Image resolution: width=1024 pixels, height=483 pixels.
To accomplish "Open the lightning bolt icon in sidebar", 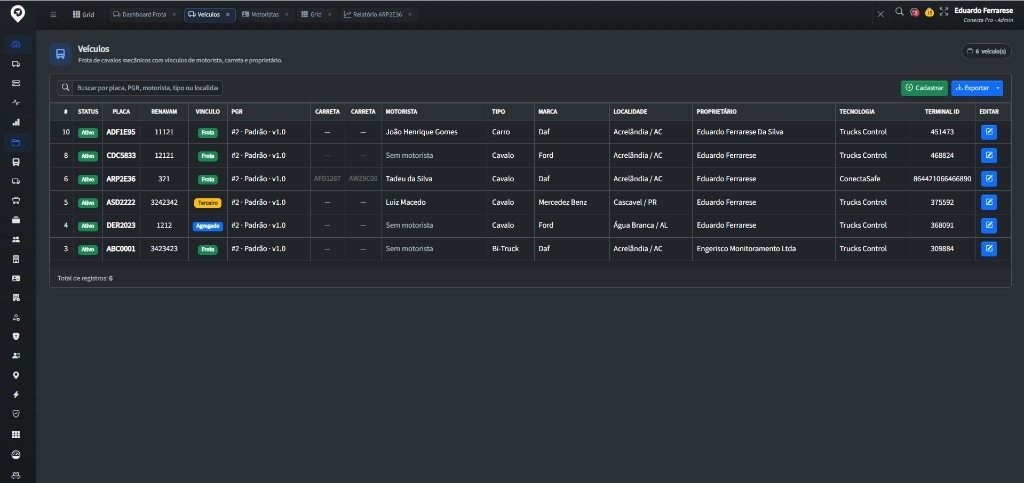I will [x=16, y=395].
